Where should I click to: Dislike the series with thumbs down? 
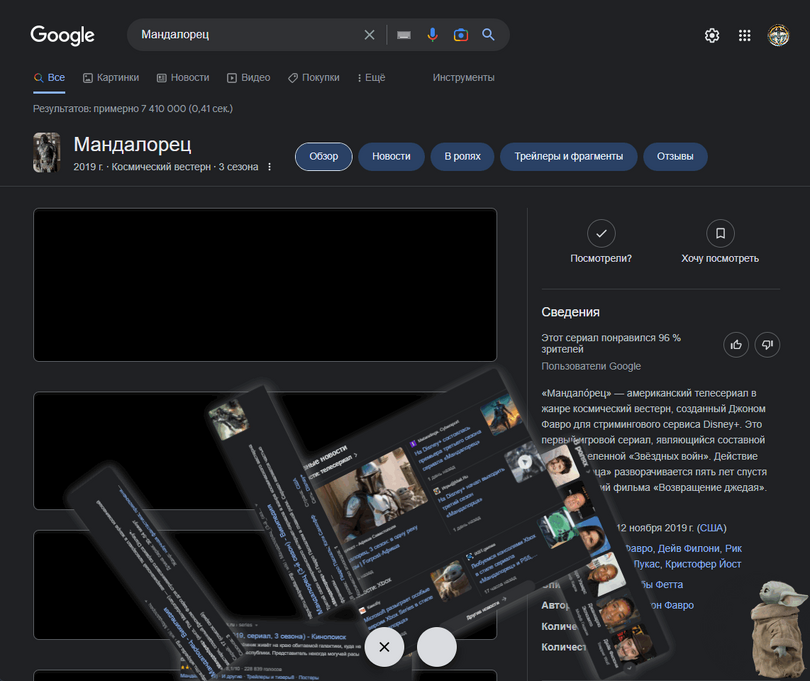(x=767, y=345)
